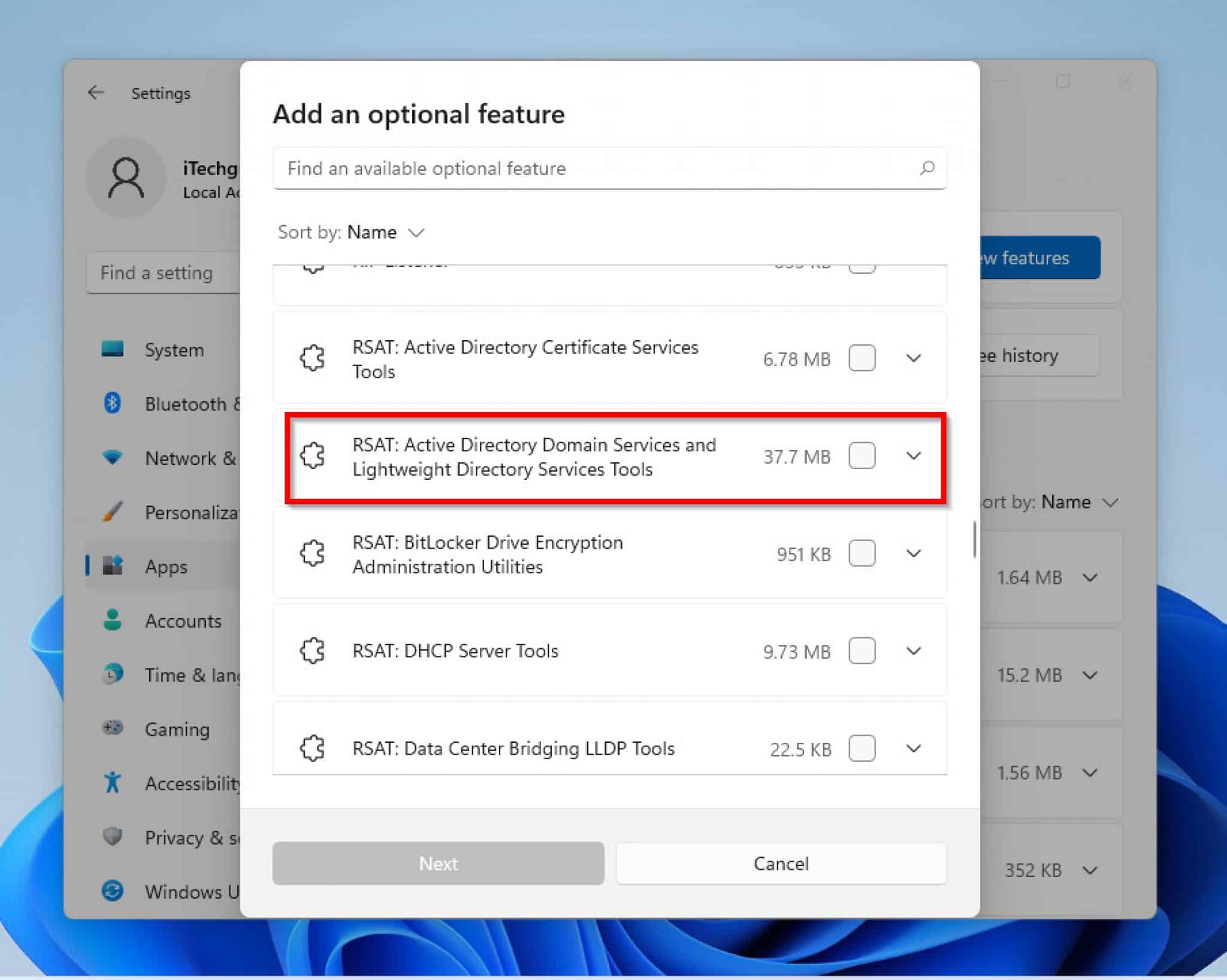Click the Accounts person icon in the sidebar
This screenshot has height=980, width=1227.
113,620
